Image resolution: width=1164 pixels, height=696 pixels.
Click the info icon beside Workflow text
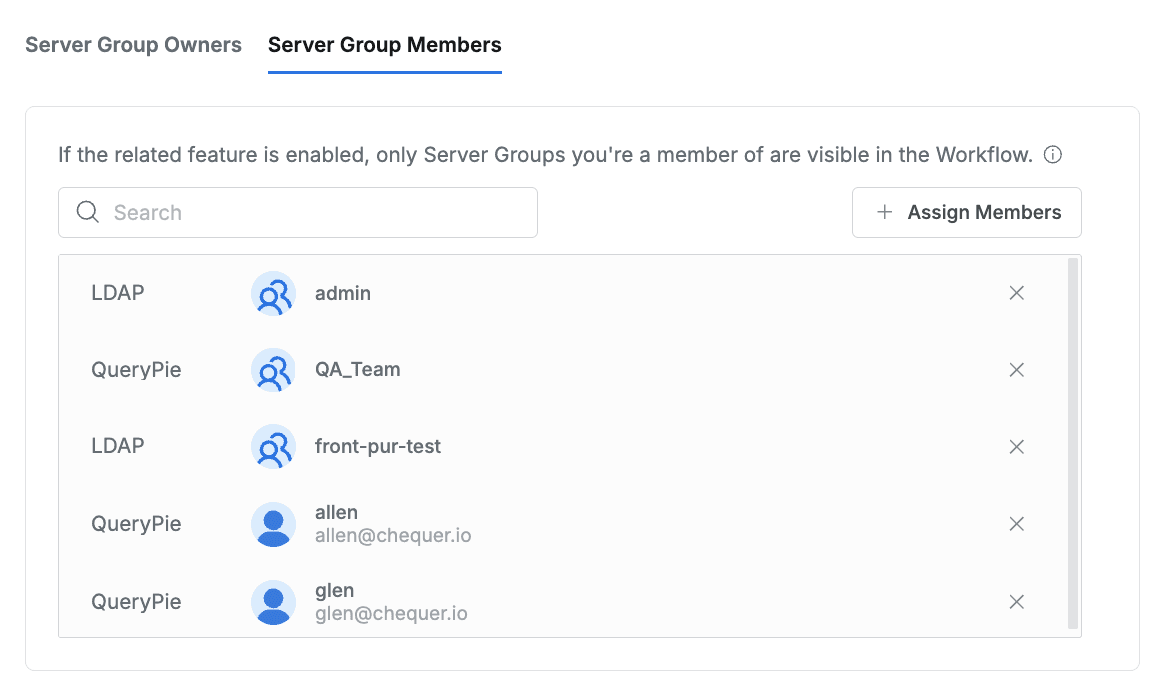(1052, 155)
